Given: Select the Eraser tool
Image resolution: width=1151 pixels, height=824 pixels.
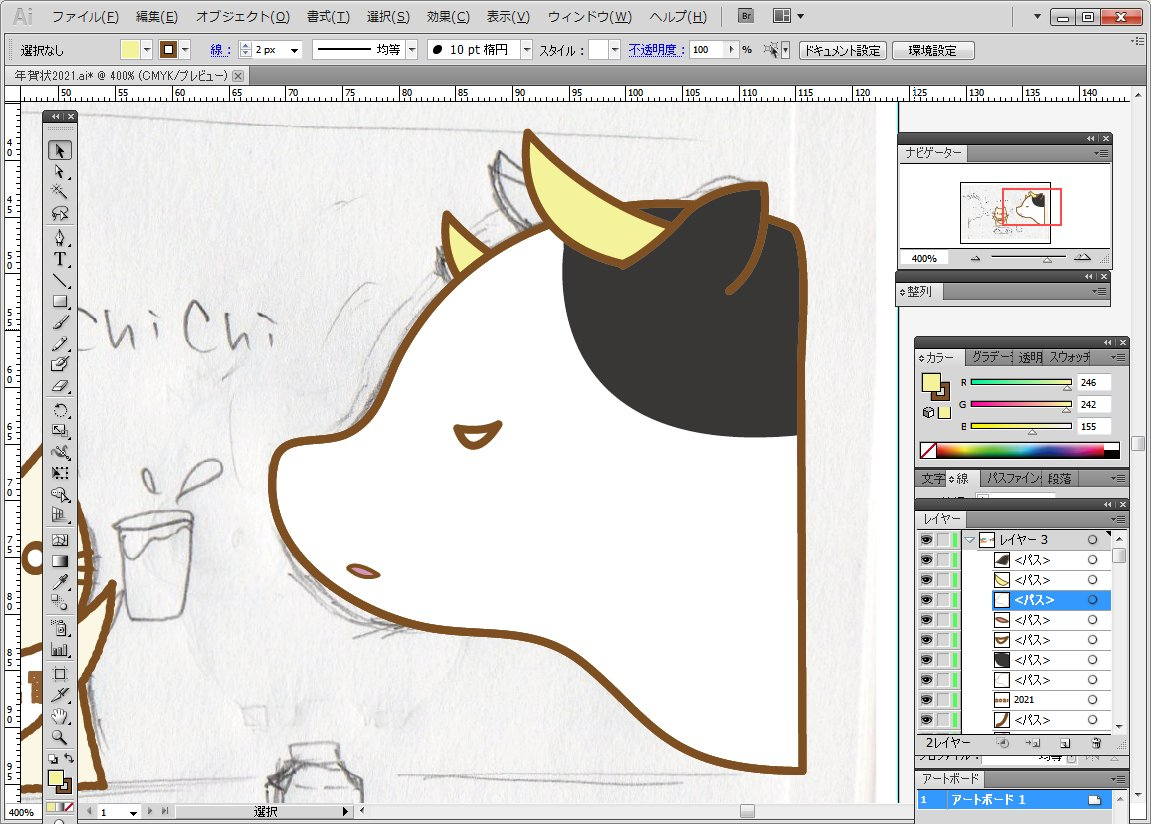Looking at the screenshot, I should [61, 386].
